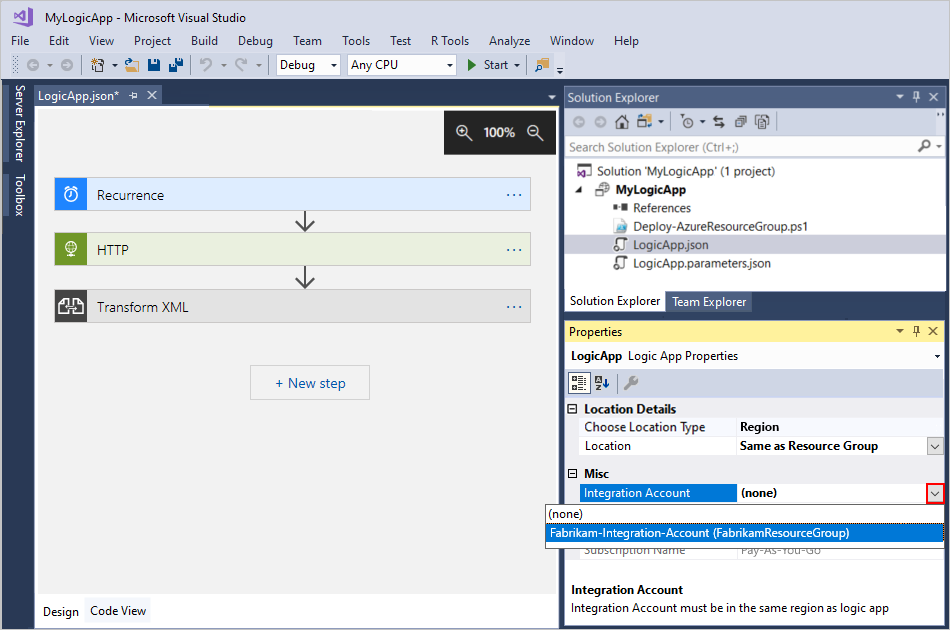
Task: Click the 100% zoom level control
Action: tap(500, 131)
